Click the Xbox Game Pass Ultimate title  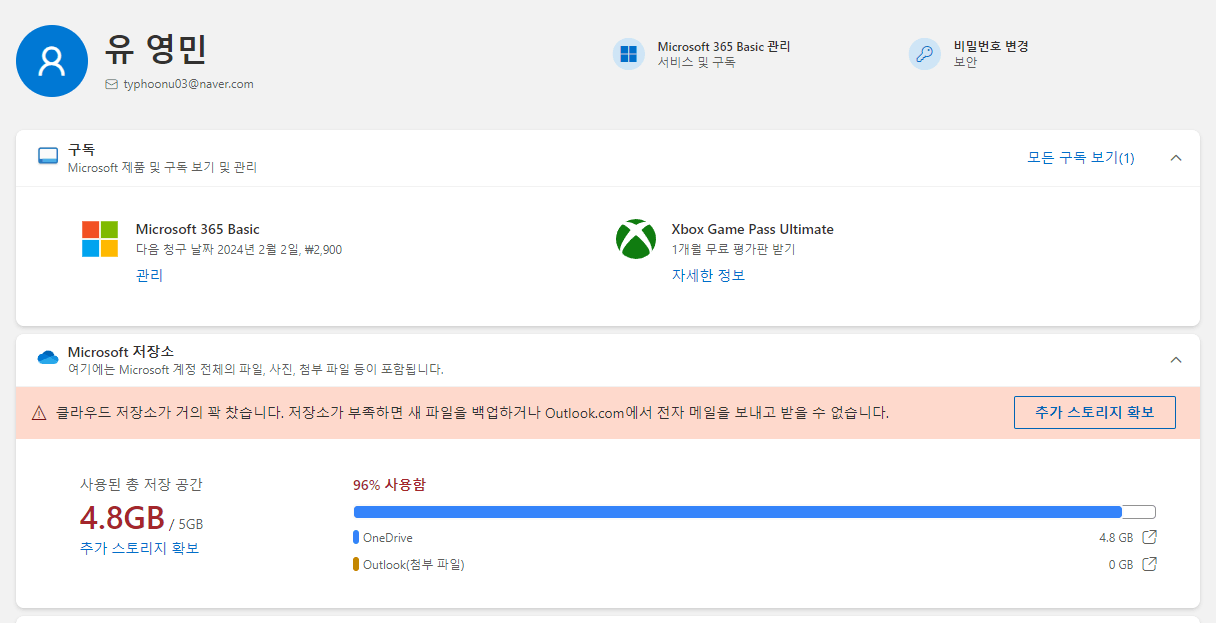point(753,229)
